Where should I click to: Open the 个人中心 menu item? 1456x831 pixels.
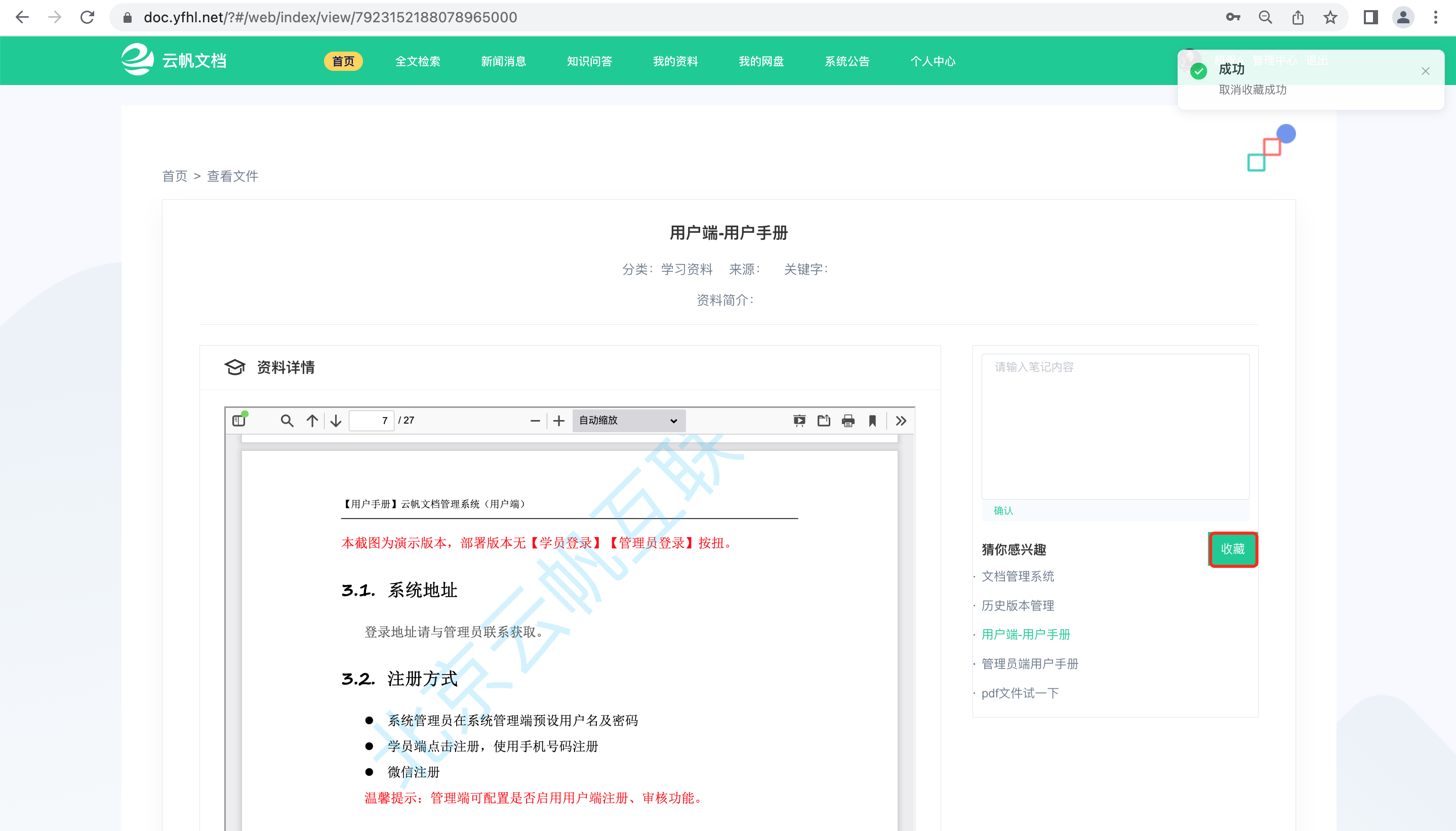pyautogui.click(x=933, y=61)
